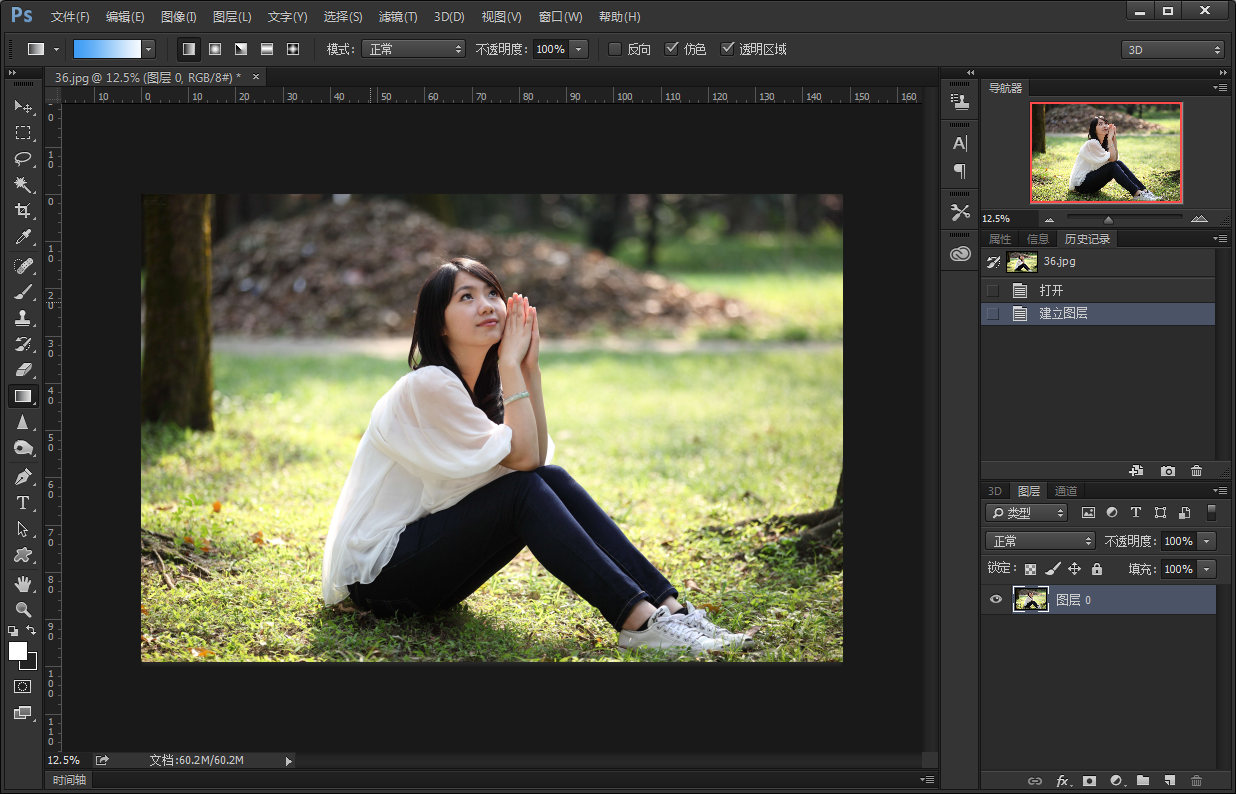Open the 3D workspace dropdown
This screenshot has width=1236, height=794.
(1172, 49)
